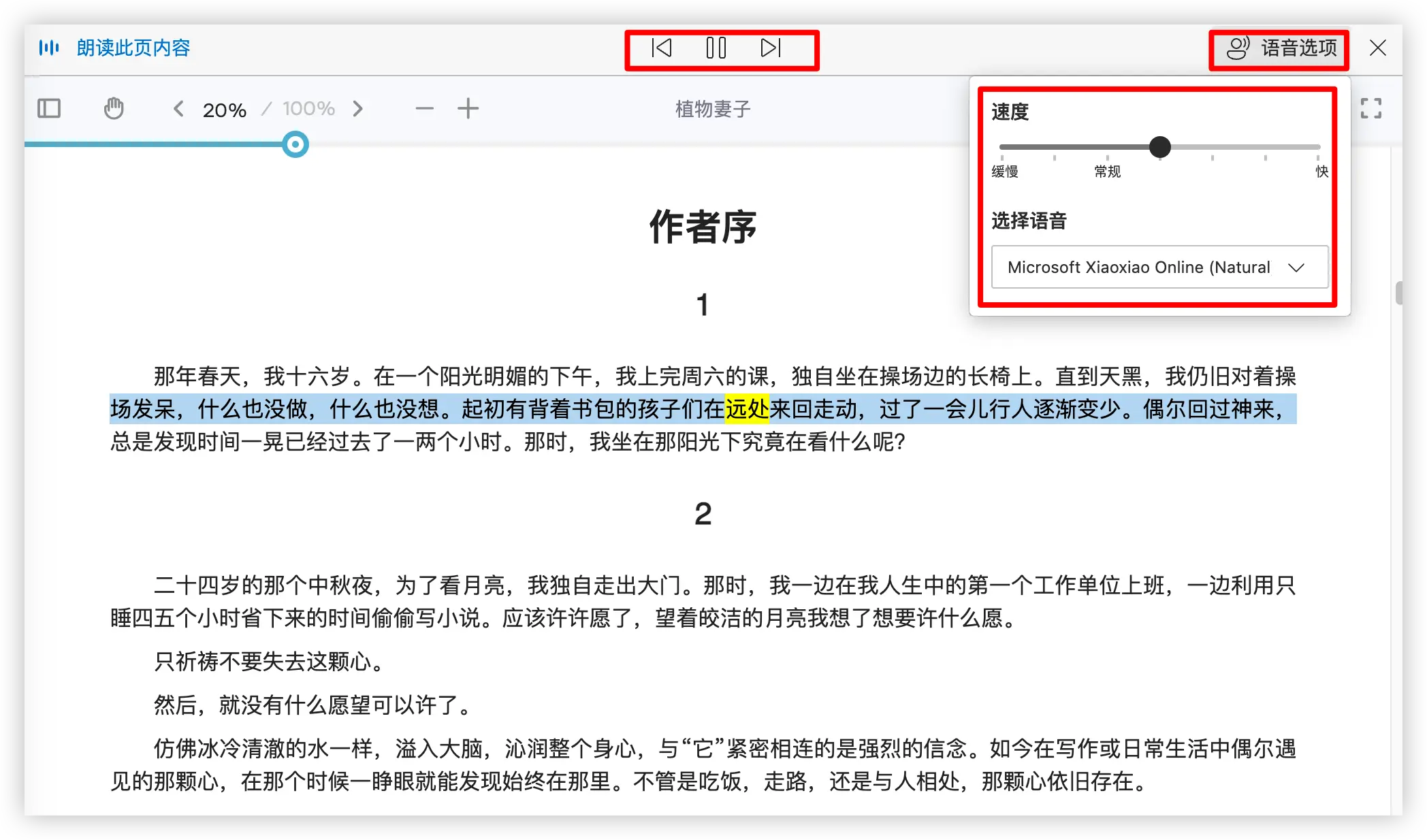The image size is (1427, 840).
Task: Click the 100% total progress text
Action: [x=309, y=109]
